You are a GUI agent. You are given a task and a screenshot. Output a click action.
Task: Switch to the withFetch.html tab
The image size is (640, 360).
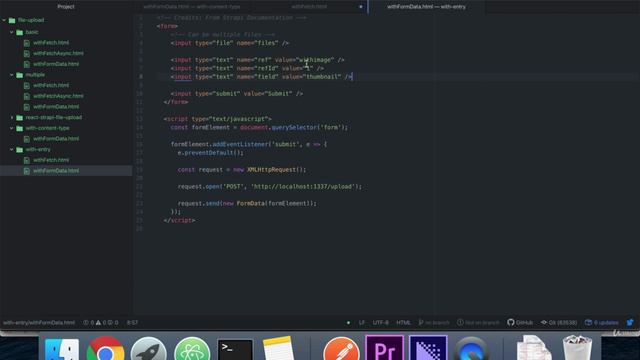309,7
